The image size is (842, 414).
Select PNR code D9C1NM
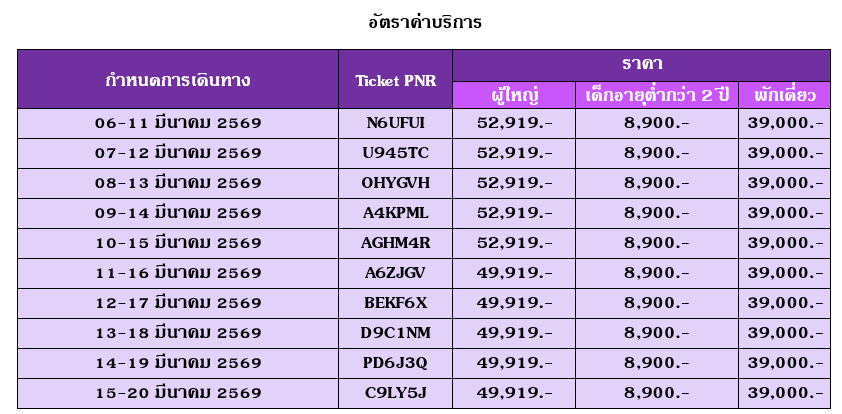[x=395, y=333]
